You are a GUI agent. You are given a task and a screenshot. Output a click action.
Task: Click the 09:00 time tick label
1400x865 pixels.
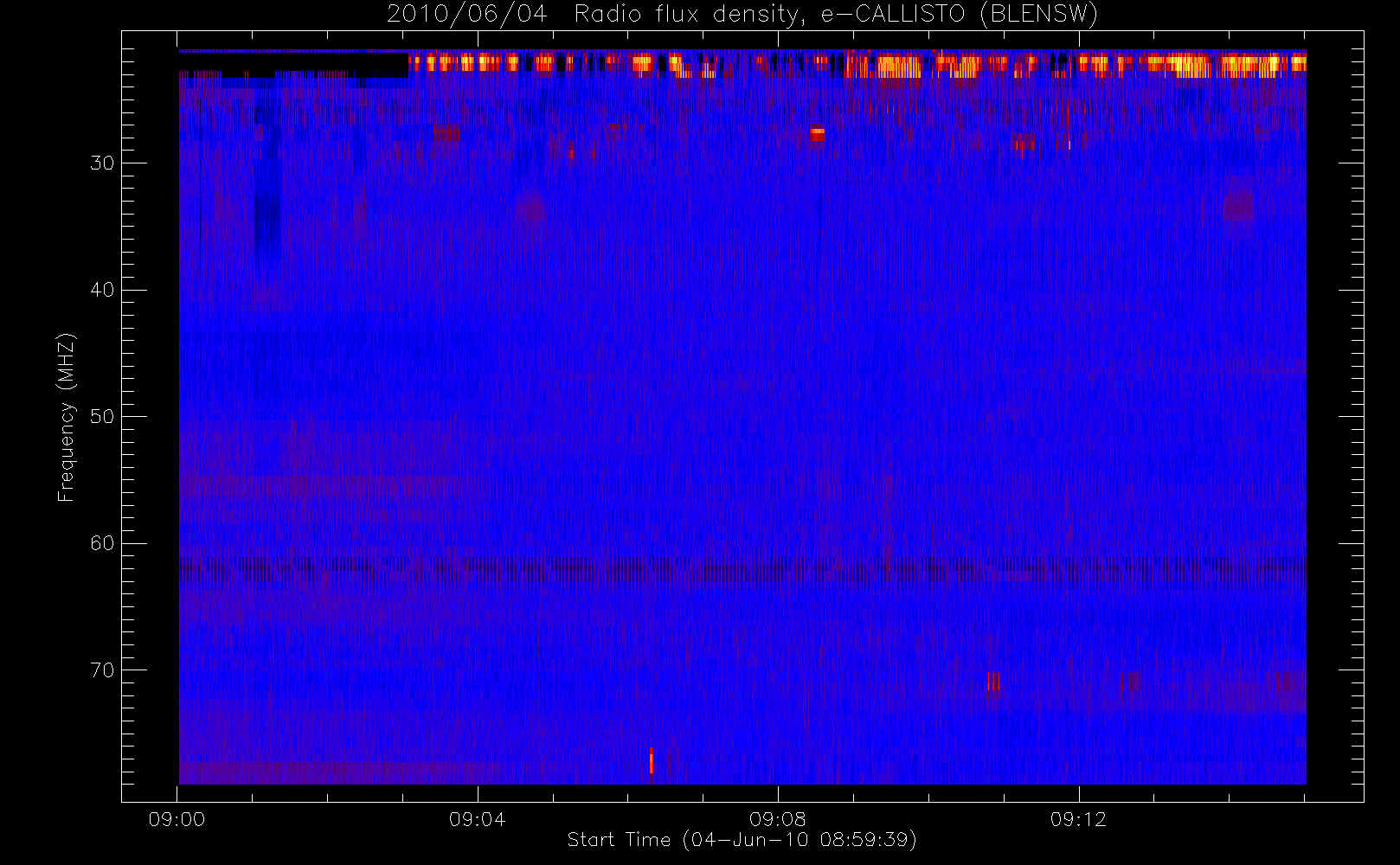pyautogui.click(x=177, y=819)
